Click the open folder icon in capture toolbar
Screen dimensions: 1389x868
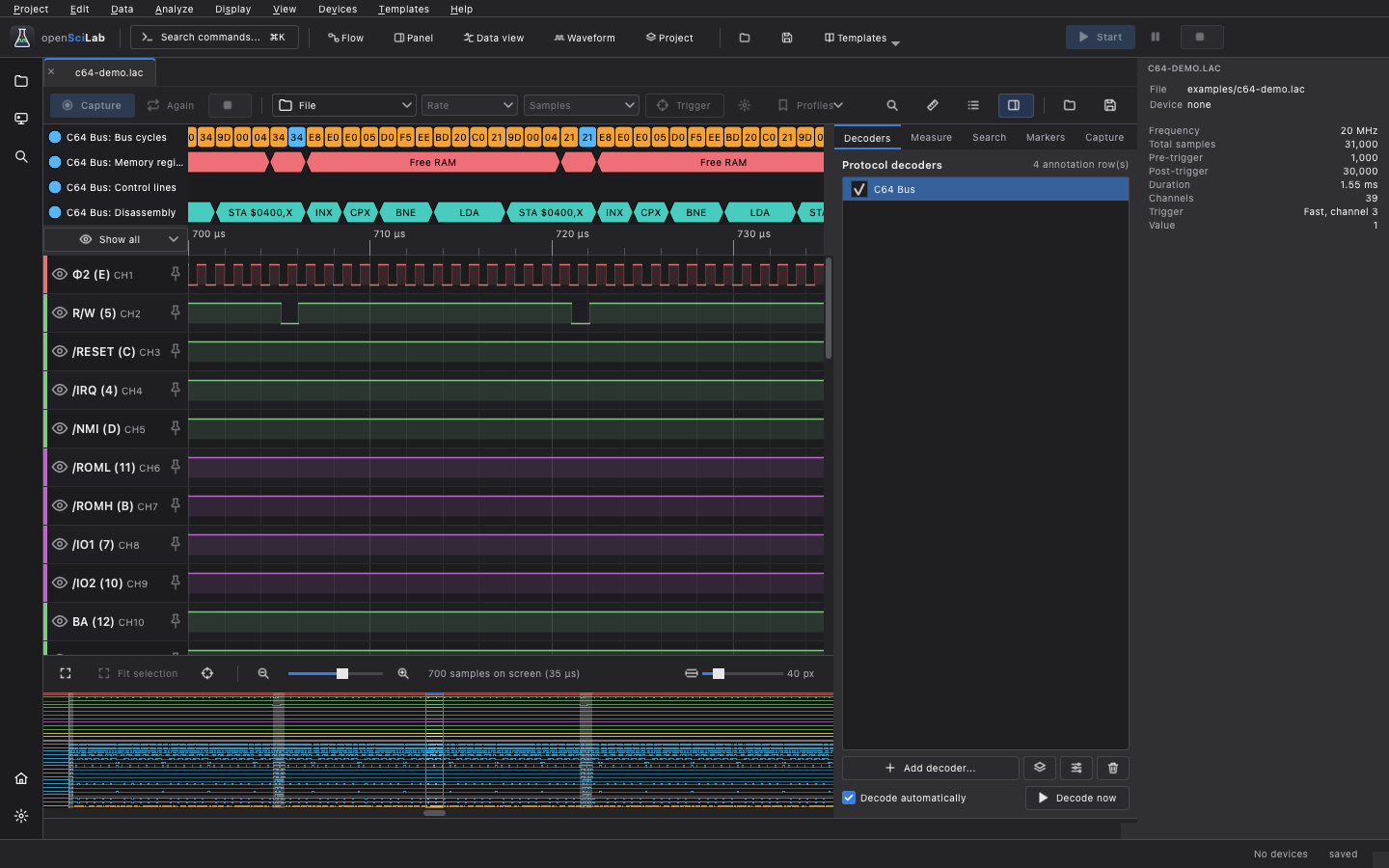point(1070,105)
